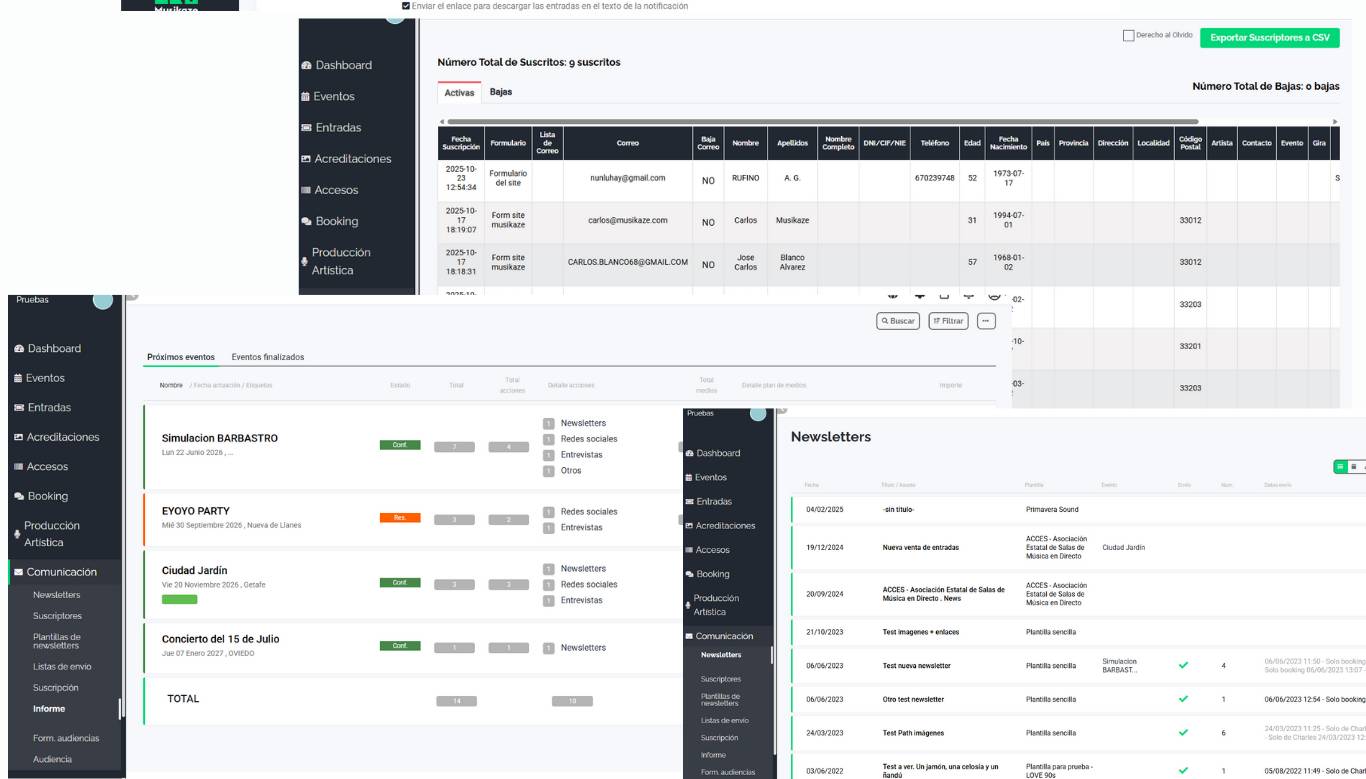Click the horizontal scrollbar above subscribers table

pyautogui.click(x=800, y=121)
